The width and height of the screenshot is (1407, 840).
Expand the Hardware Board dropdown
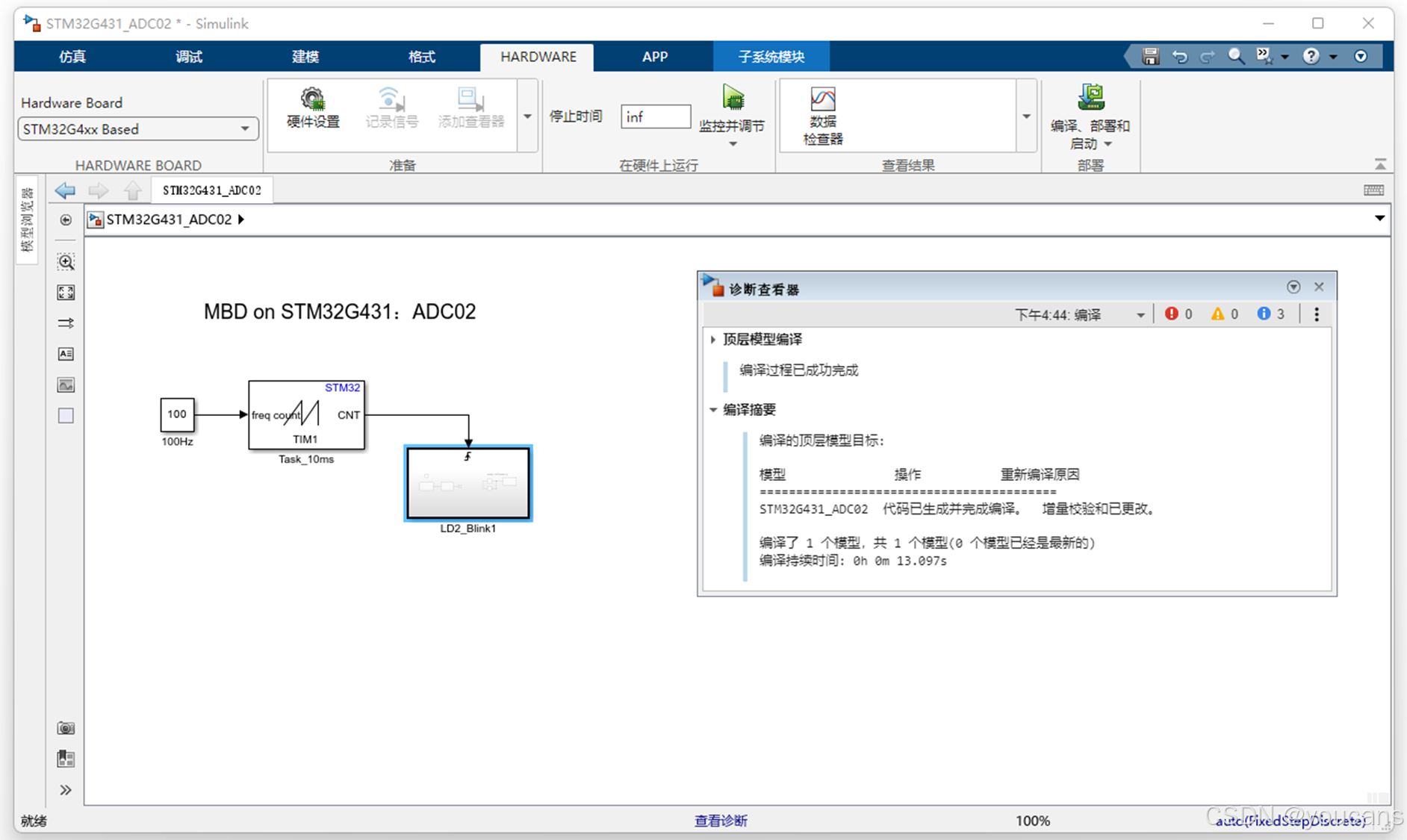pyautogui.click(x=245, y=129)
